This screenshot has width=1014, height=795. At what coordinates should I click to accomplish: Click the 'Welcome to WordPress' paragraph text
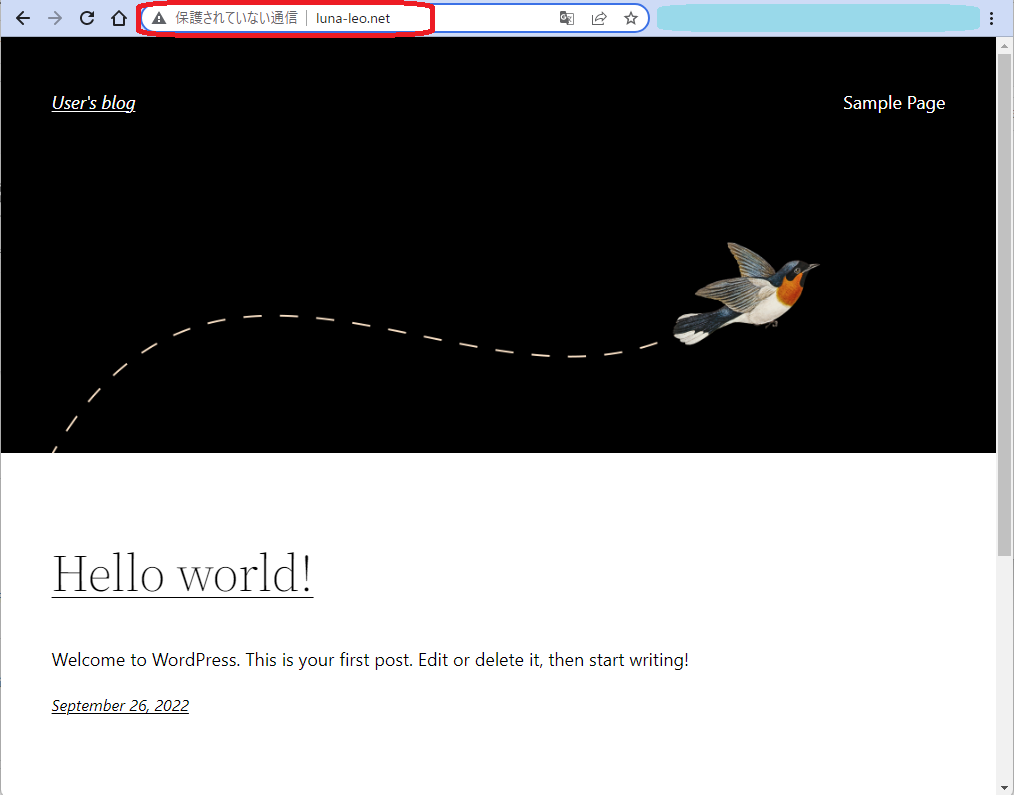(370, 660)
